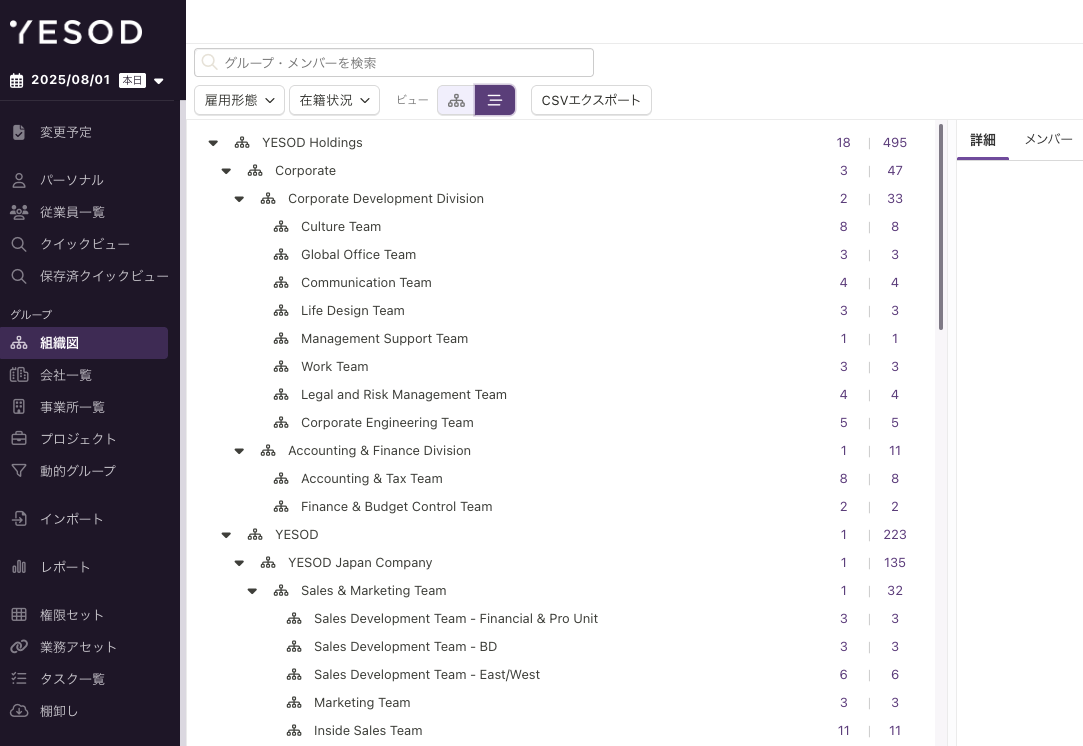Open the 動的グループ link
This screenshot has width=1083, height=746.
click(78, 471)
